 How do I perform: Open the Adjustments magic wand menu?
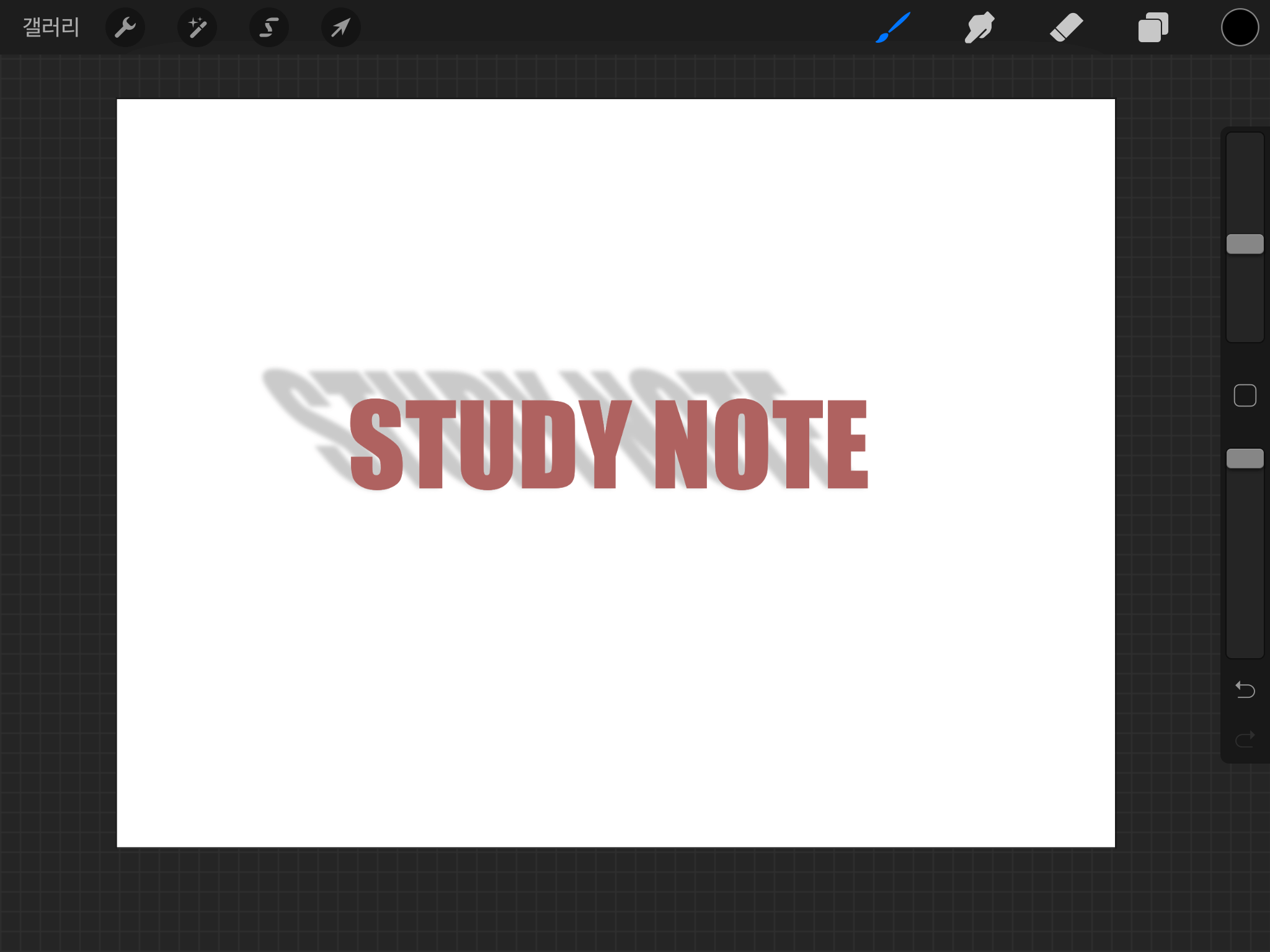(197, 27)
